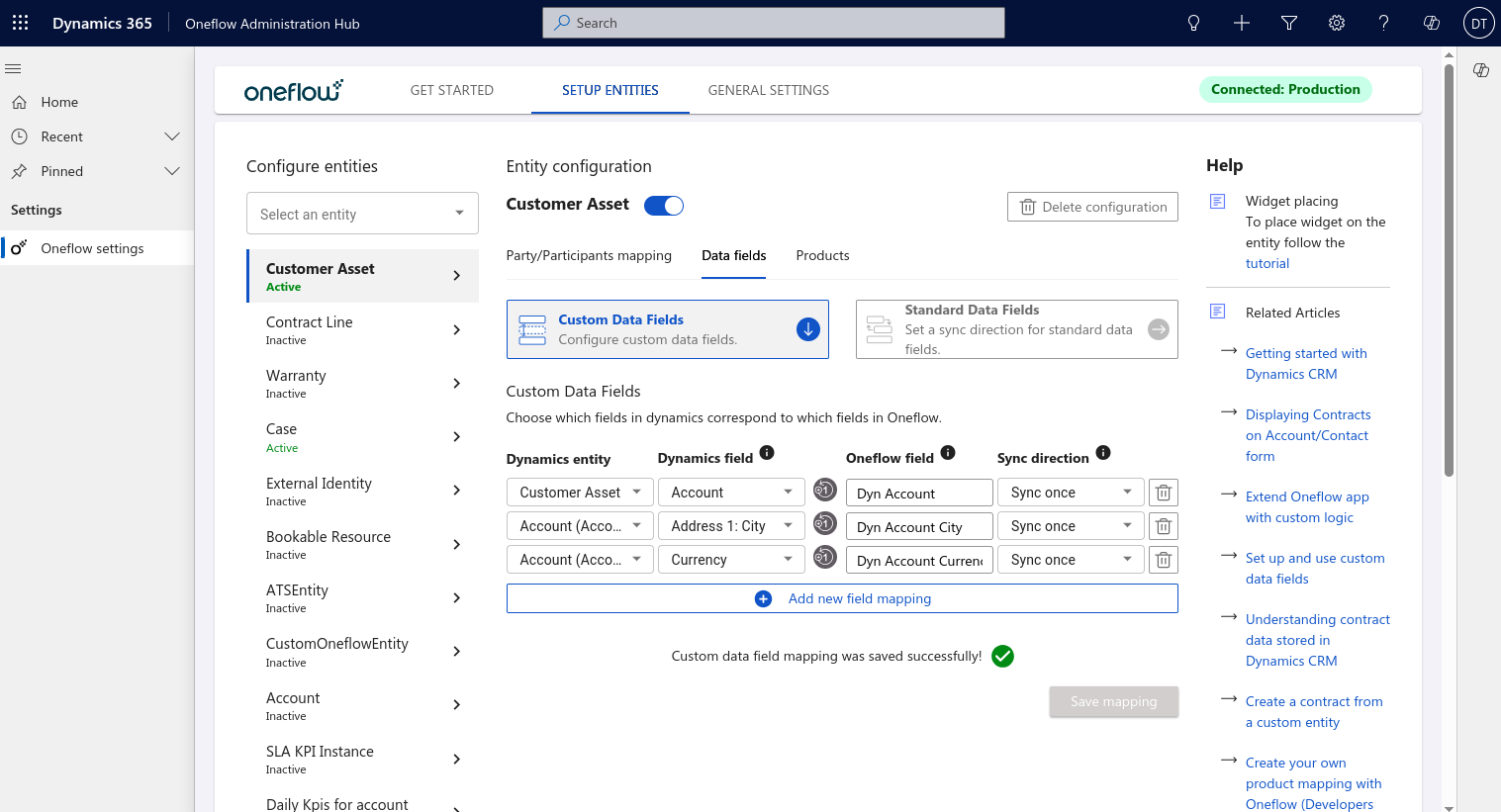This screenshot has width=1501, height=812.
Task: Click the Widget placing document icon
Action: point(1218,202)
